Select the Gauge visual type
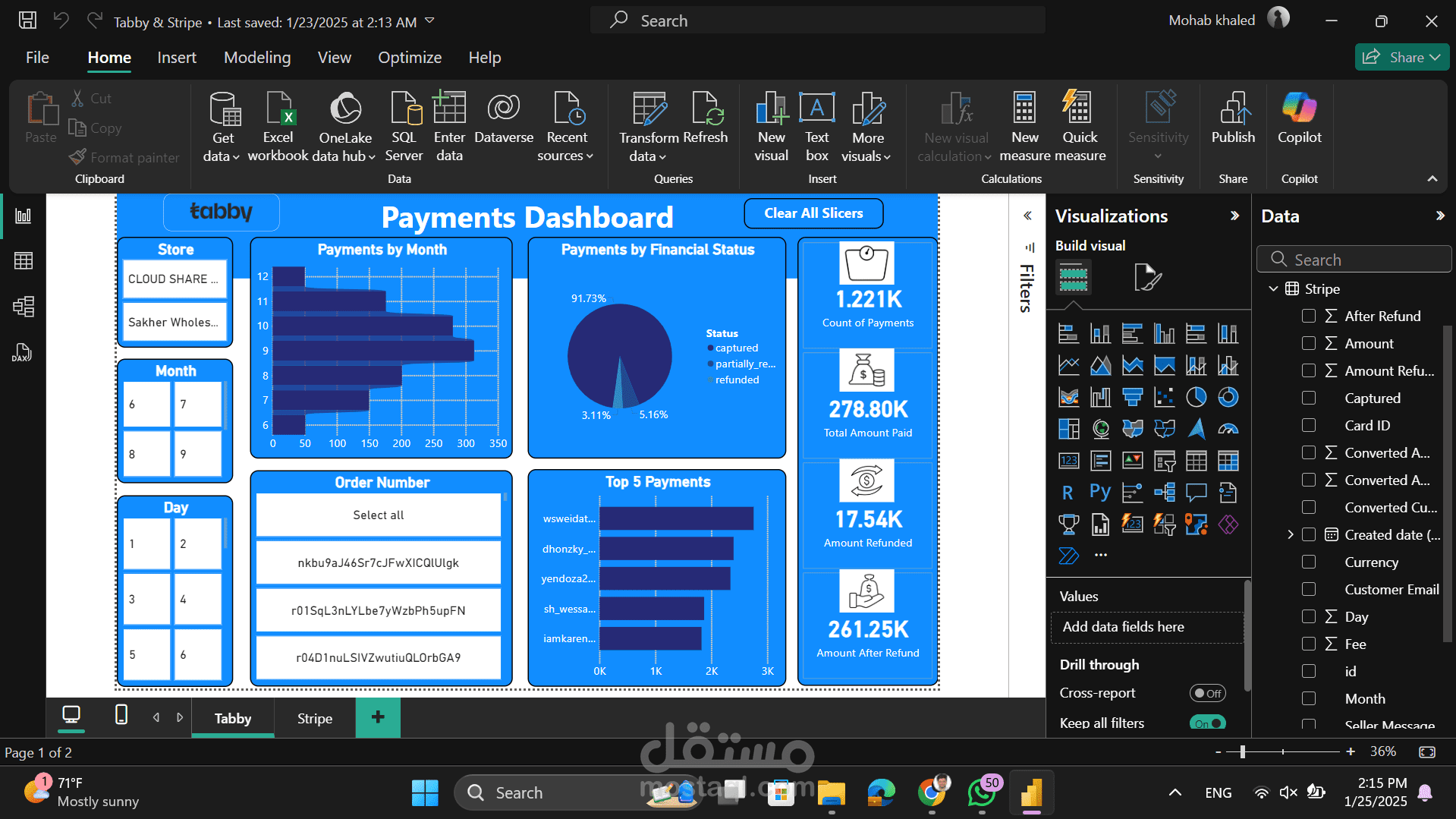 [1228, 429]
